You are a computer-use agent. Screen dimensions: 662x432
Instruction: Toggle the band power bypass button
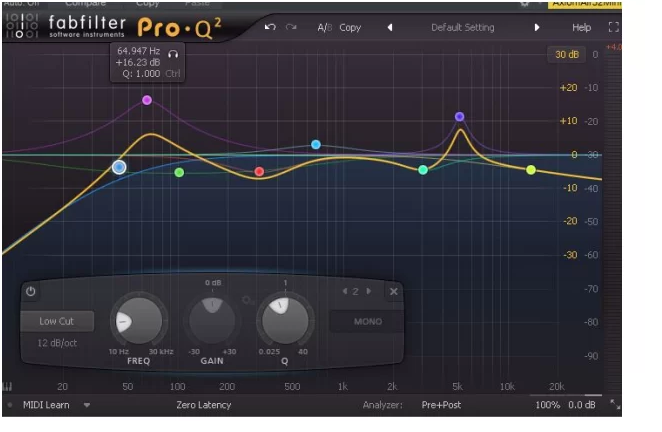tap(30, 291)
